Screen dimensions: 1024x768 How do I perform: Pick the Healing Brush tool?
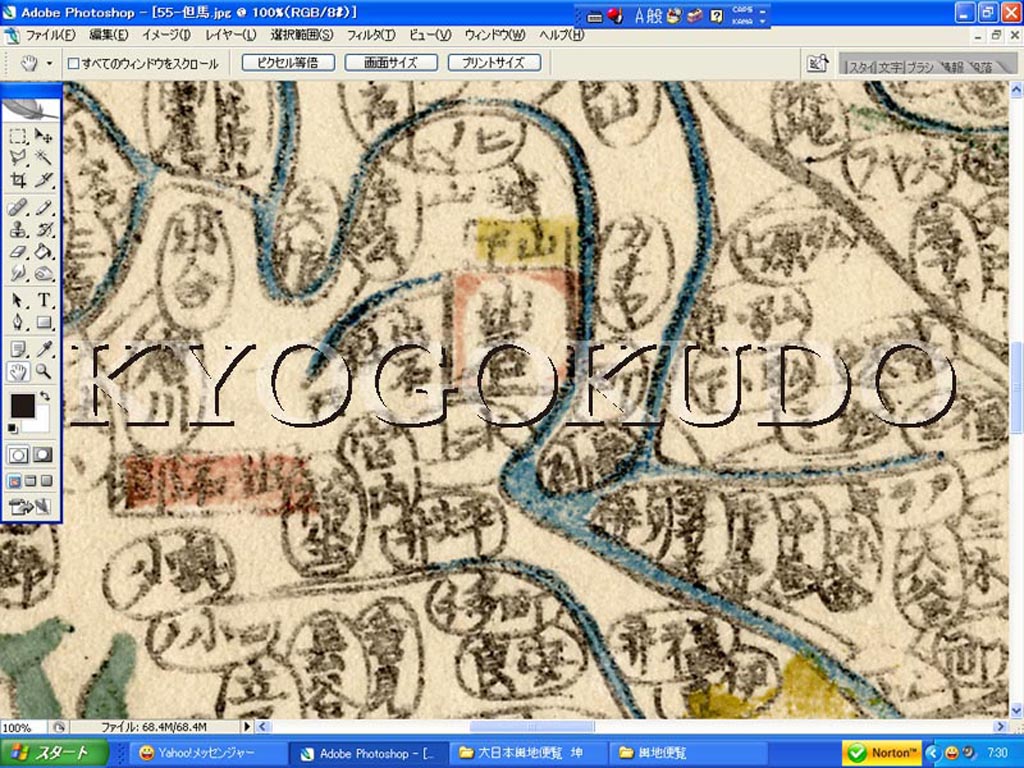coord(18,208)
